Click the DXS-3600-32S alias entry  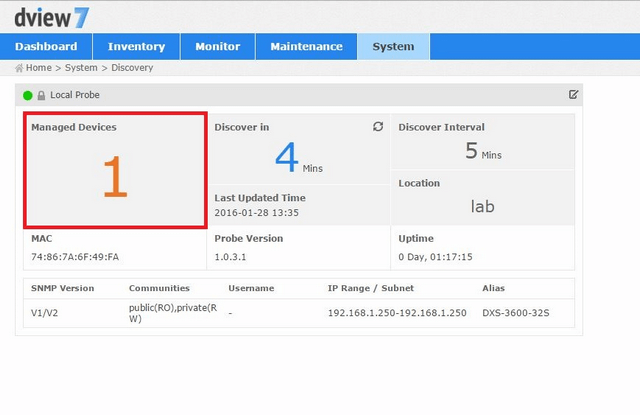pyautogui.click(x=516, y=313)
